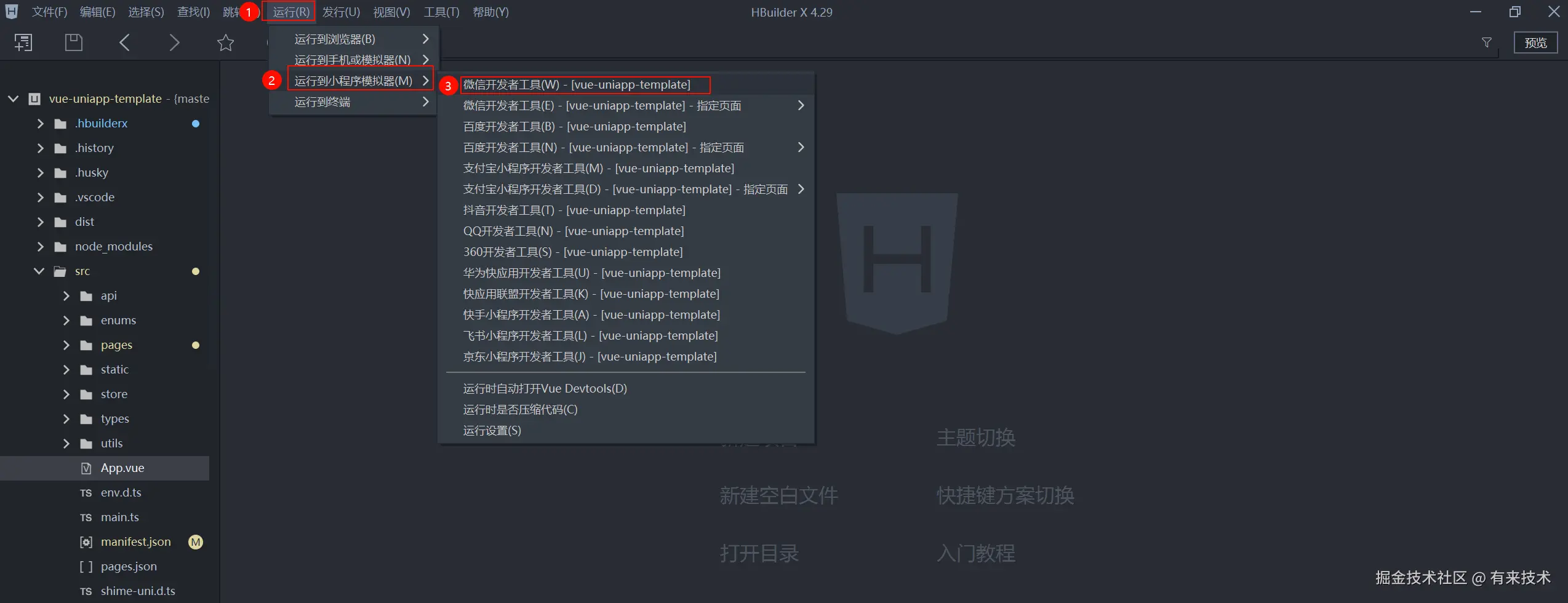Expand the .hbuilderx folder chevron
This screenshot has width=1568, height=603.
tap(41, 124)
